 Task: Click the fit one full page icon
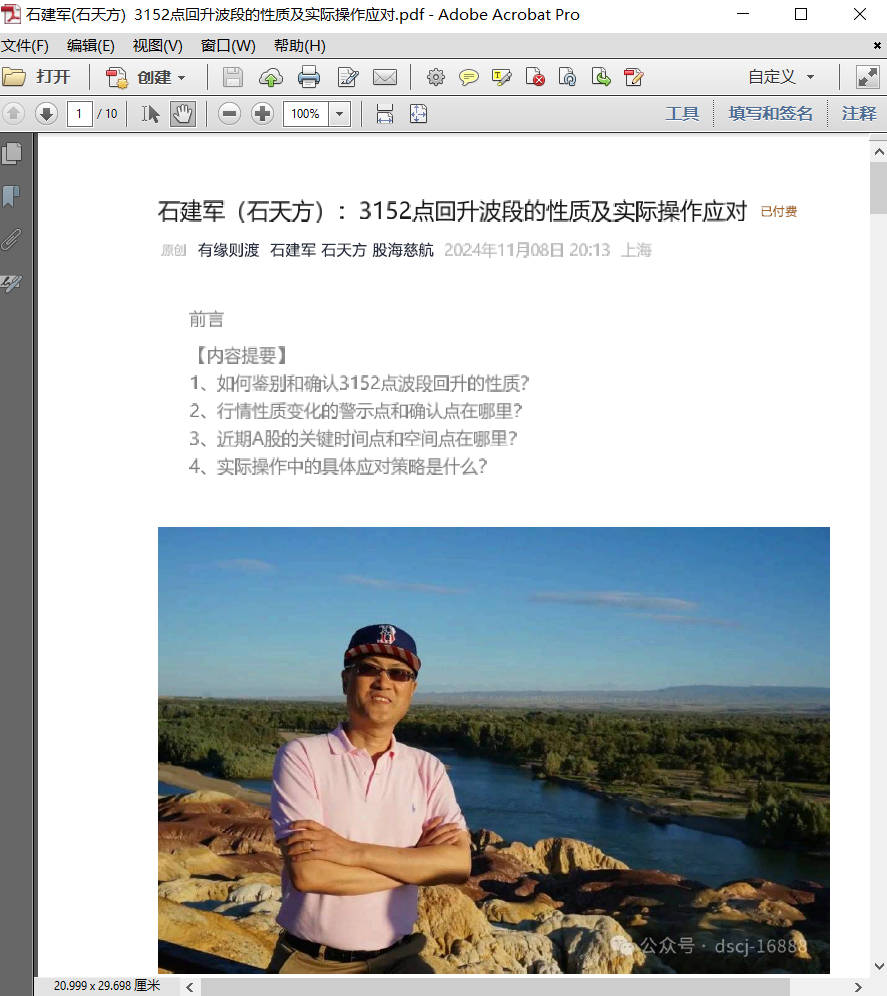pos(418,114)
